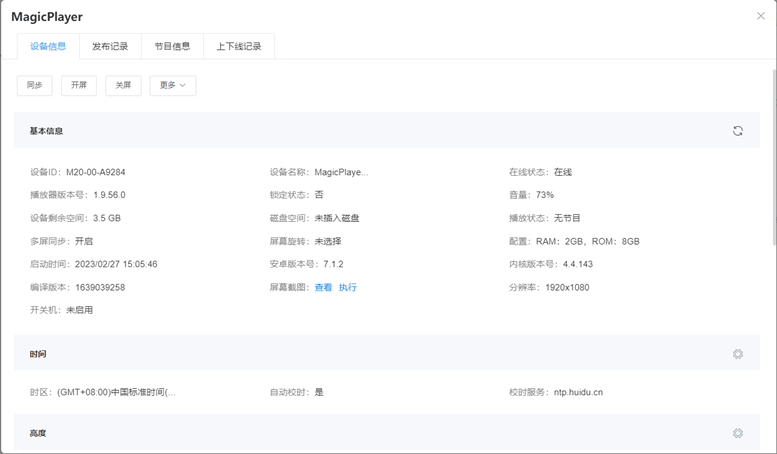Click the vertical scrollbar on the right
Screen dimensions: 777x454
tap(772, 150)
